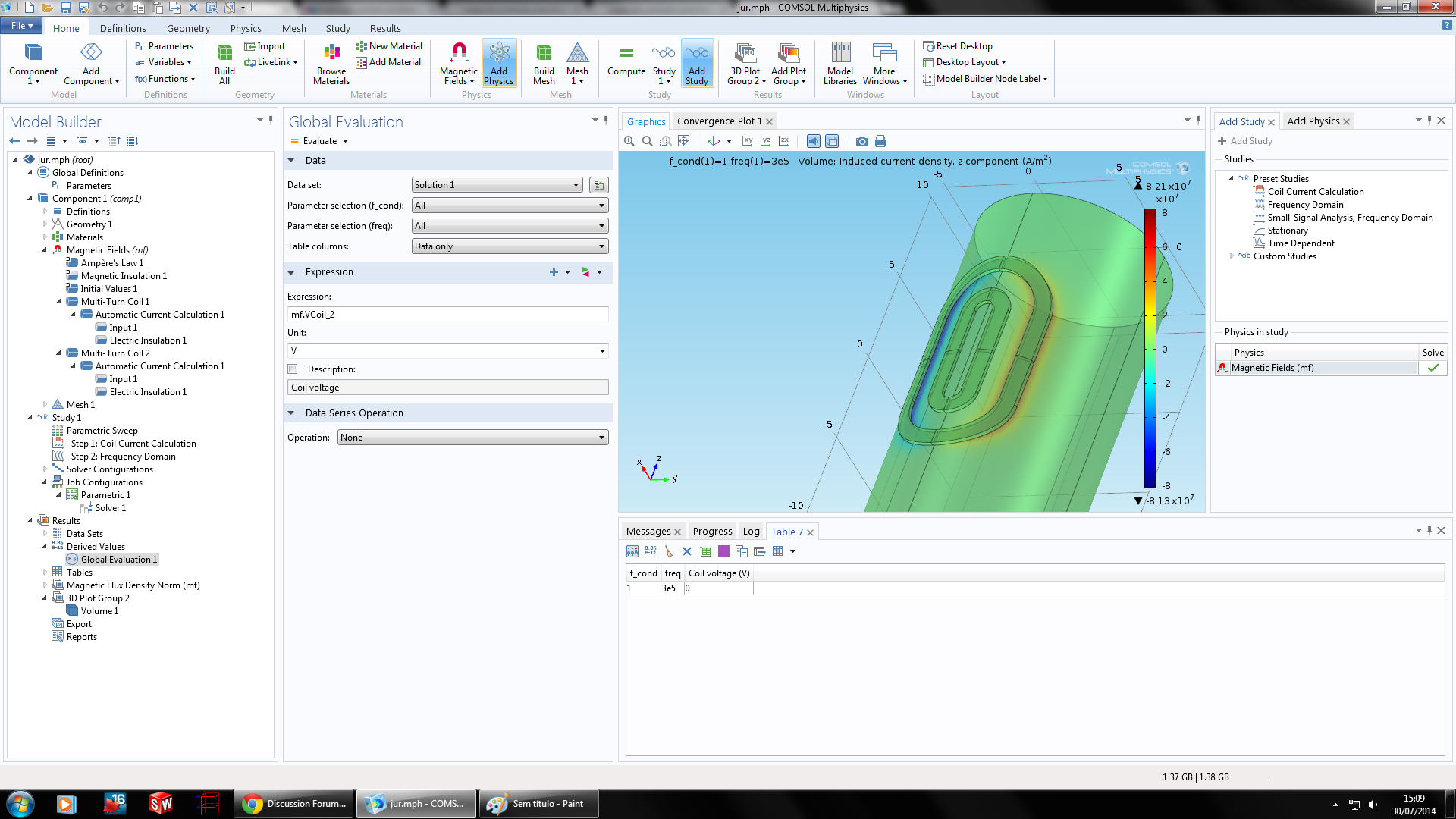Enable the Description checkbox
The height and width of the screenshot is (819, 1456).
click(x=293, y=369)
